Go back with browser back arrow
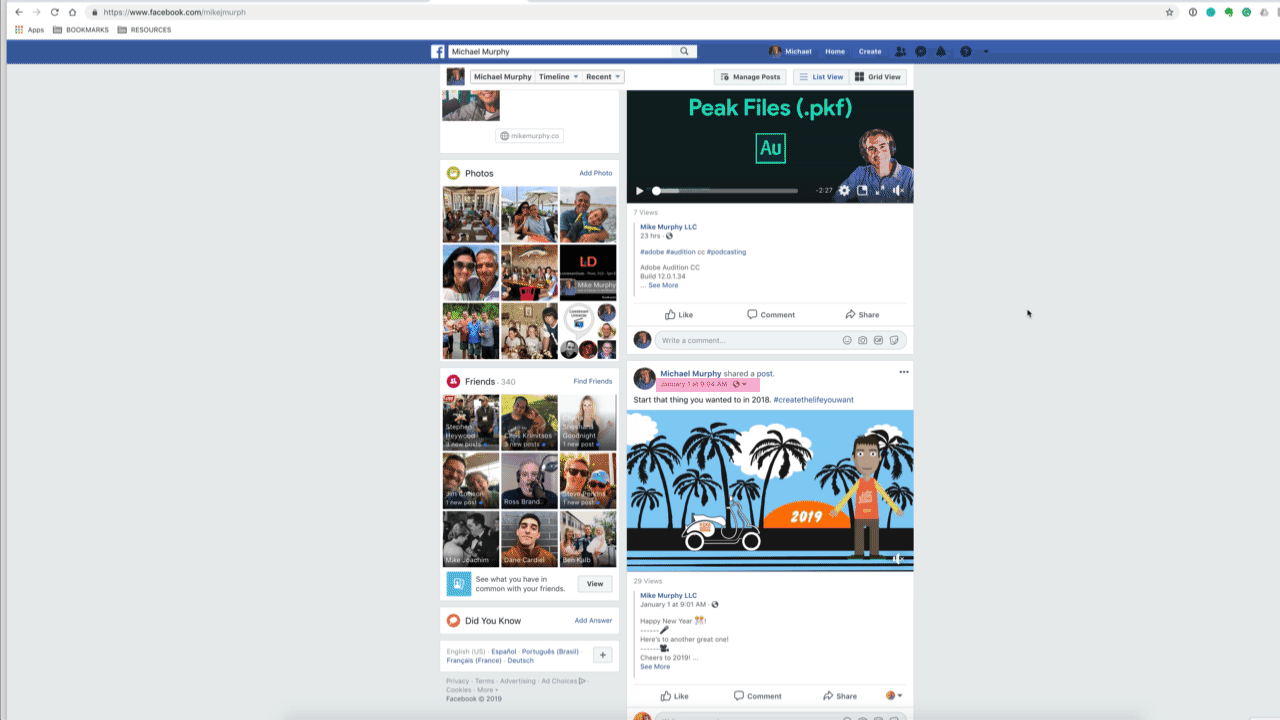Image resolution: width=1280 pixels, height=720 pixels. click(x=18, y=12)
